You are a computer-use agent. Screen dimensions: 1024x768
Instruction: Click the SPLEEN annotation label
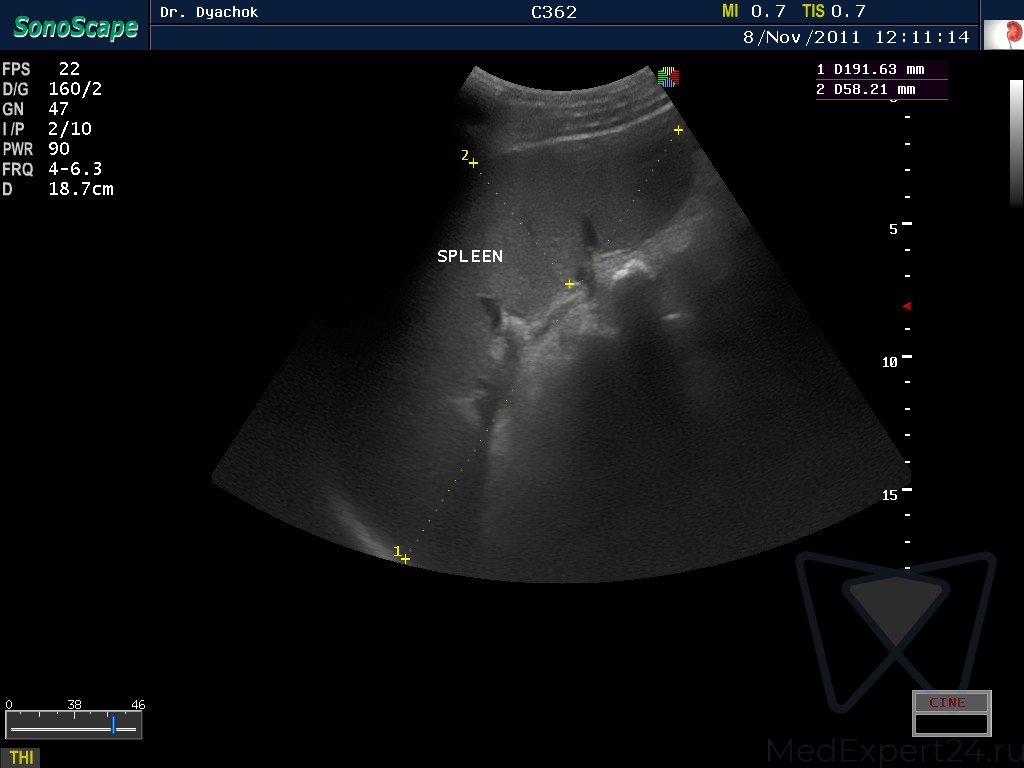coord(470,257)
